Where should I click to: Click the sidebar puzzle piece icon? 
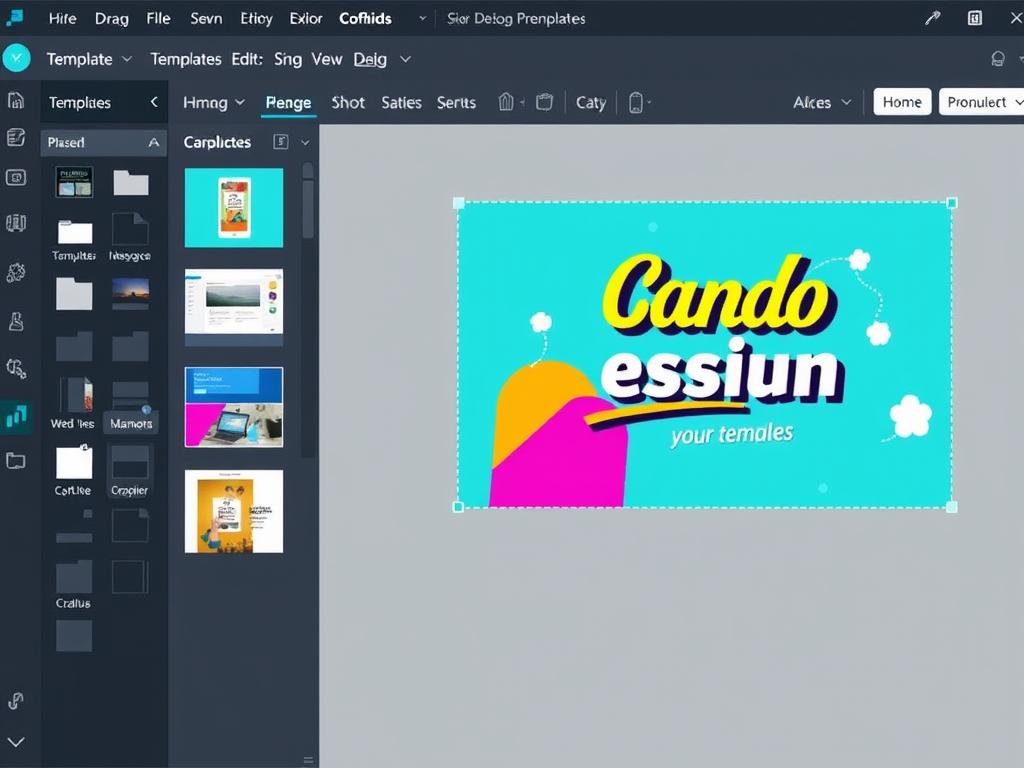[x=16, y=272]
